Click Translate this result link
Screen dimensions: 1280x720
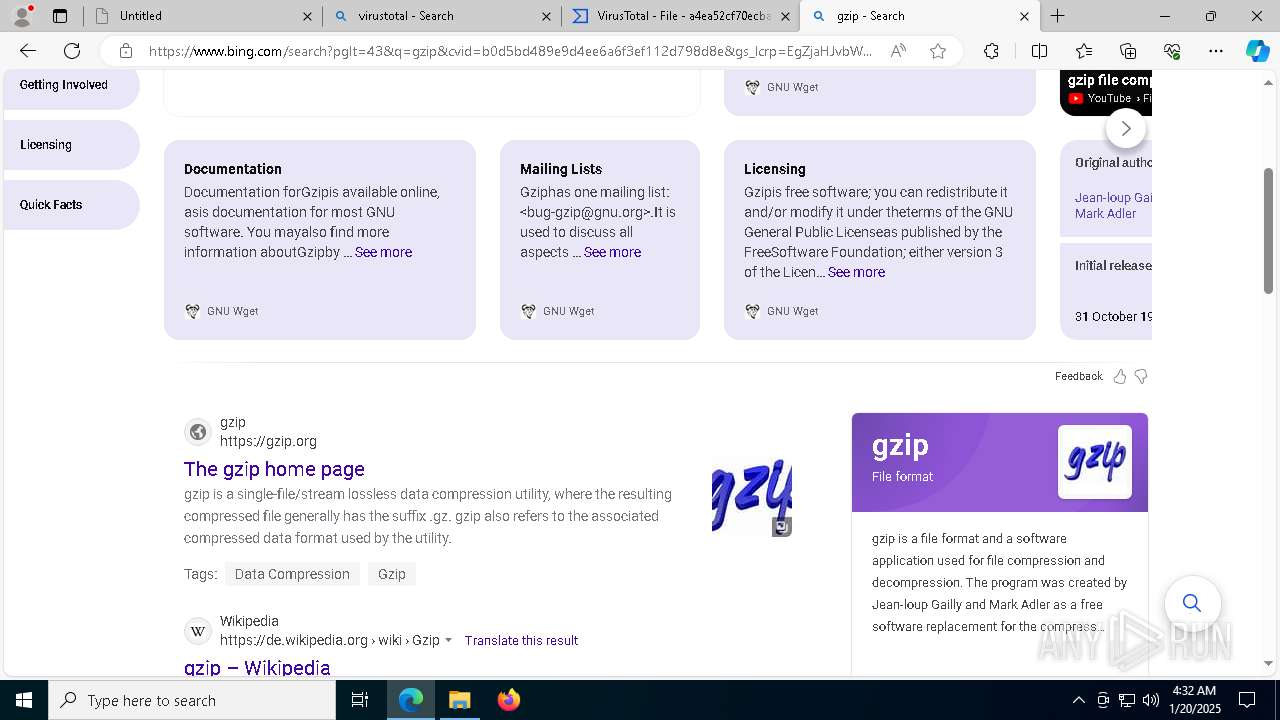[521, 640]
